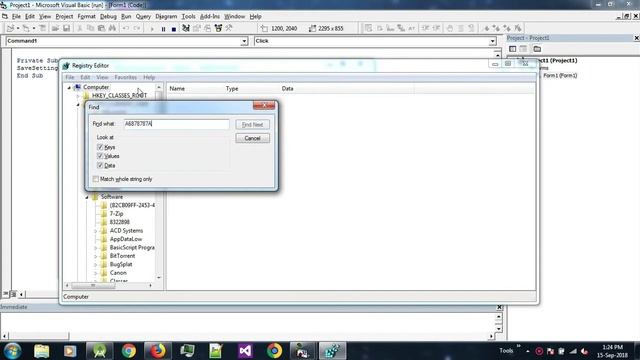The image size is (640, 360).
Task: Open the Registry Editor Edit menu
Action: tap(85, 78)
